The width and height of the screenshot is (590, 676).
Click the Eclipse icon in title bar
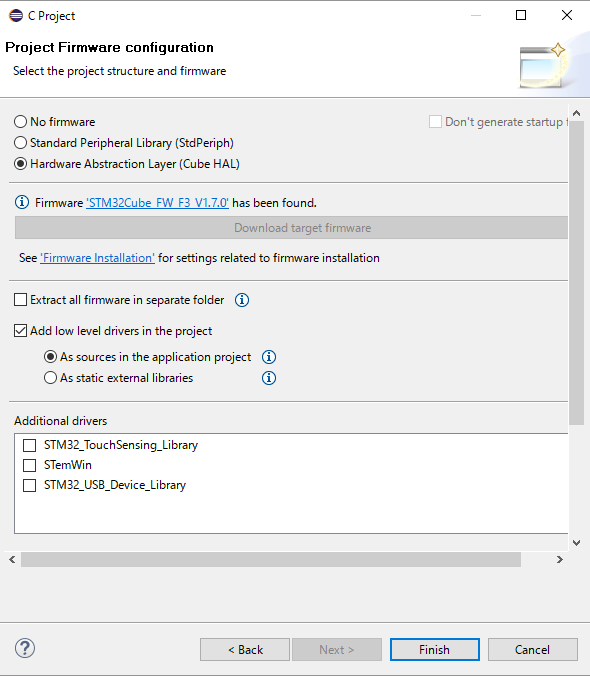(16, 16)
